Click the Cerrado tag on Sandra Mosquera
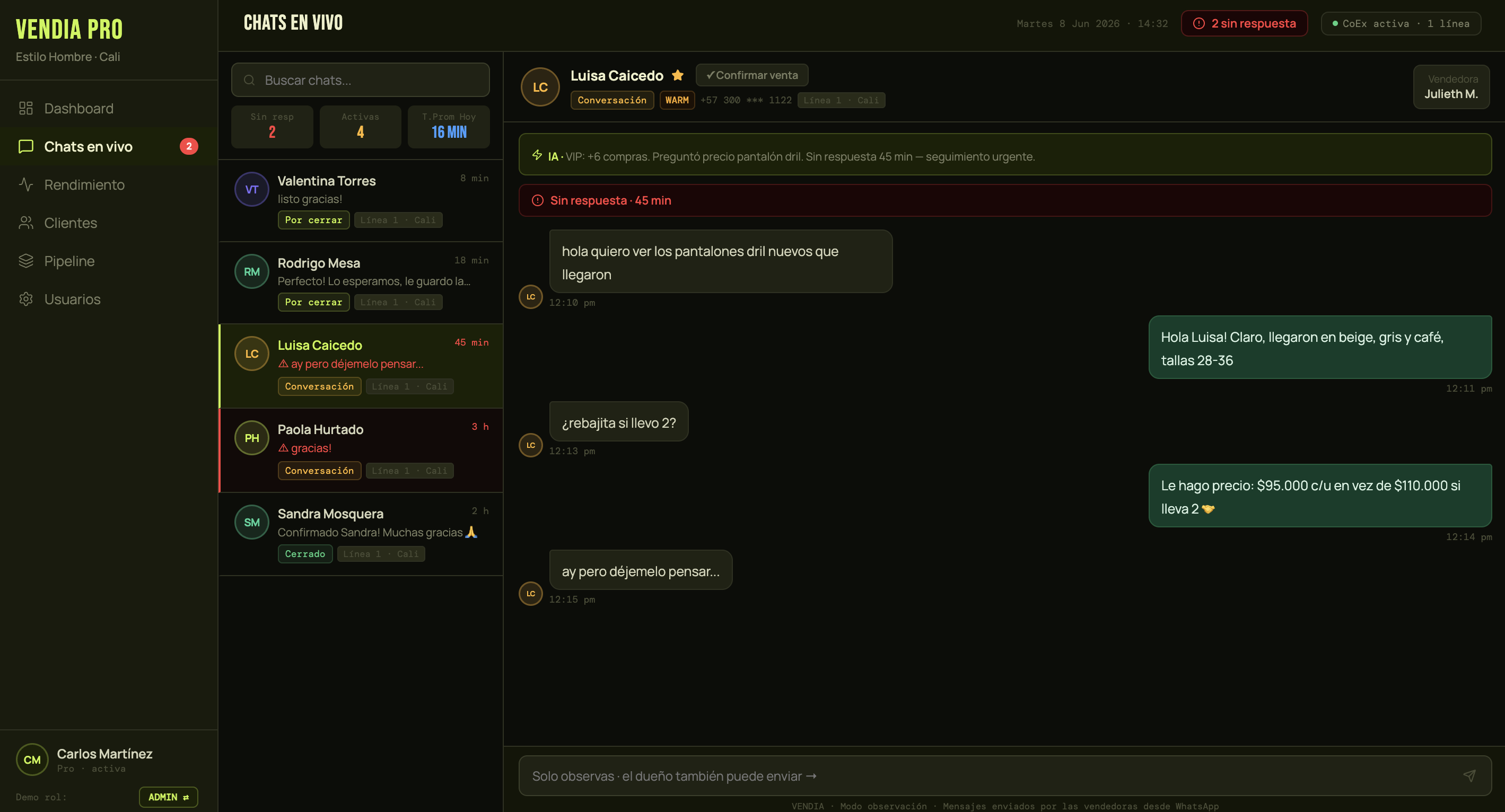This screenshot has width=1505, height=812. pos(305,553)
